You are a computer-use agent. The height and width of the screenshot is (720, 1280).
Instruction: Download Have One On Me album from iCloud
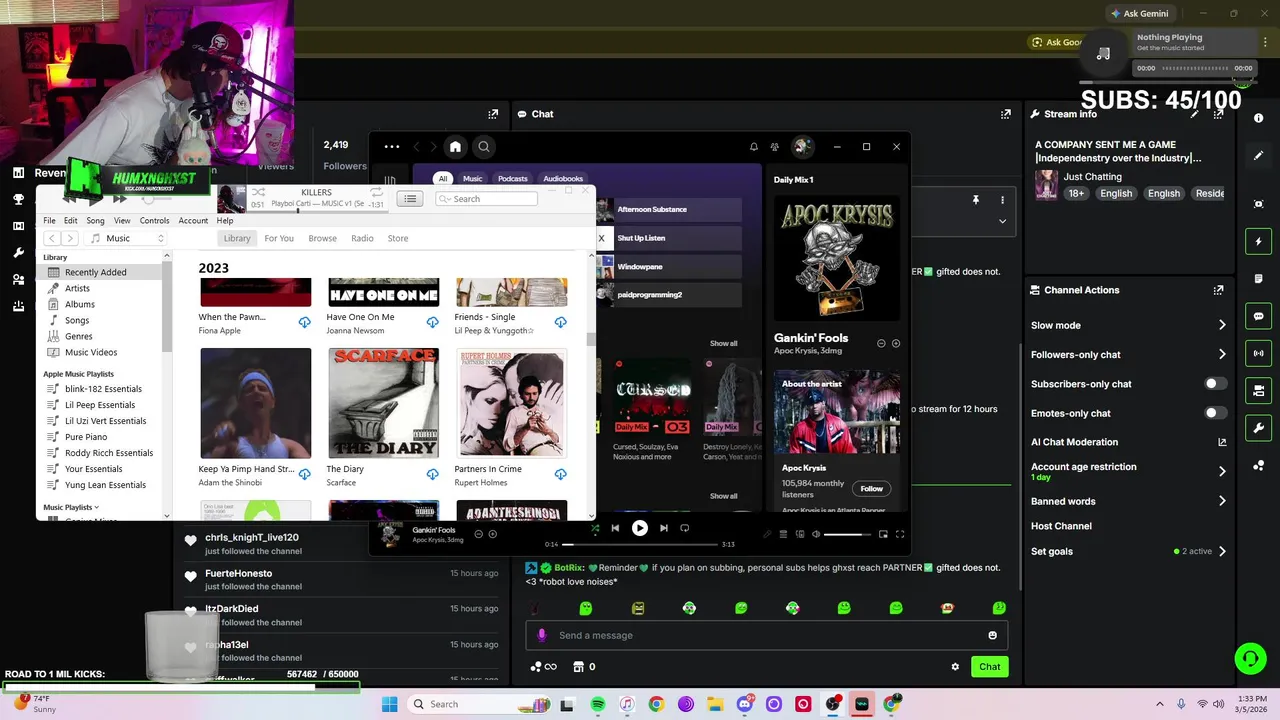coord(432,322)
